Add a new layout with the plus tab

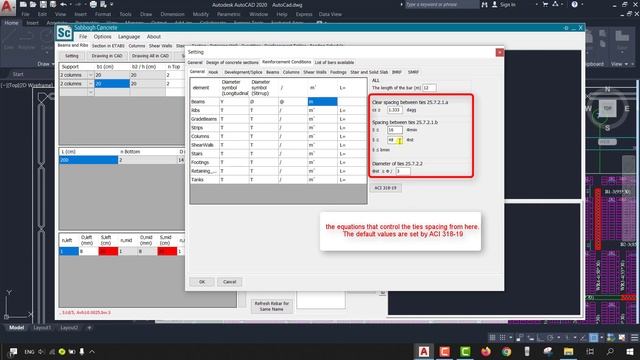point(89,327)
